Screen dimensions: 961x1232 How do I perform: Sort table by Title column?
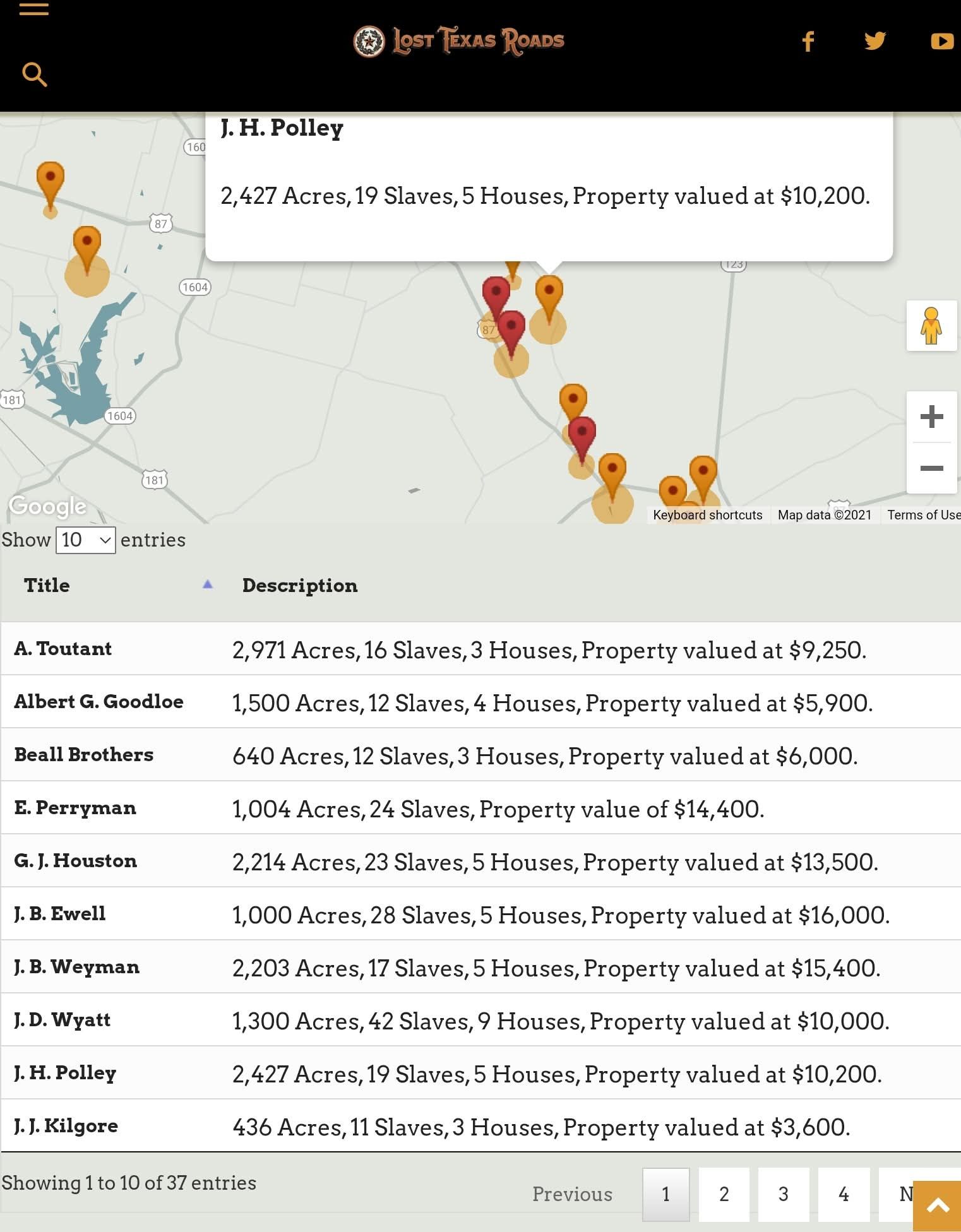pos(47,585)
